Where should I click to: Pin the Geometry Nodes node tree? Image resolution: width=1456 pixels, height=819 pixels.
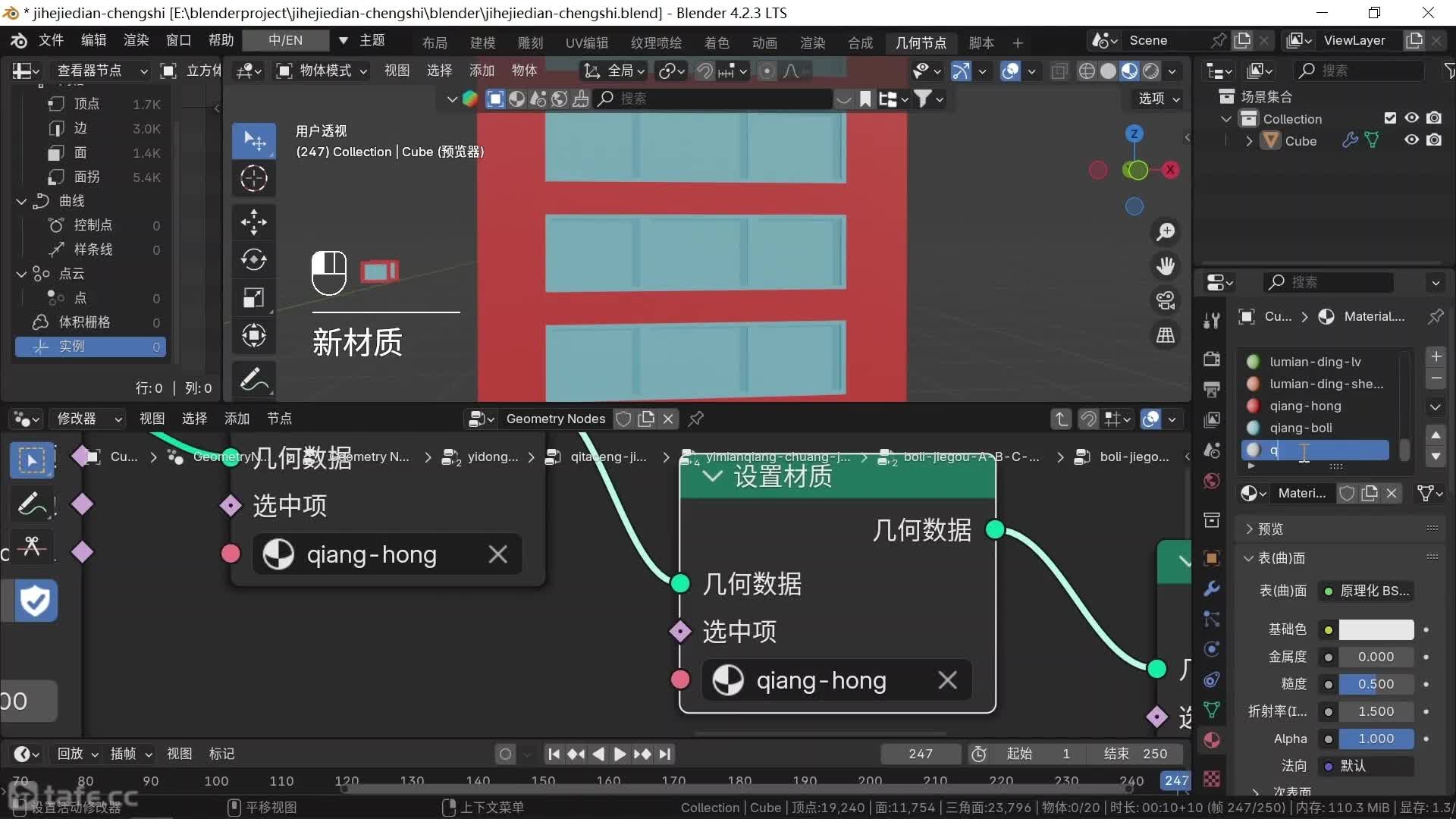click(x=695, y=419)
